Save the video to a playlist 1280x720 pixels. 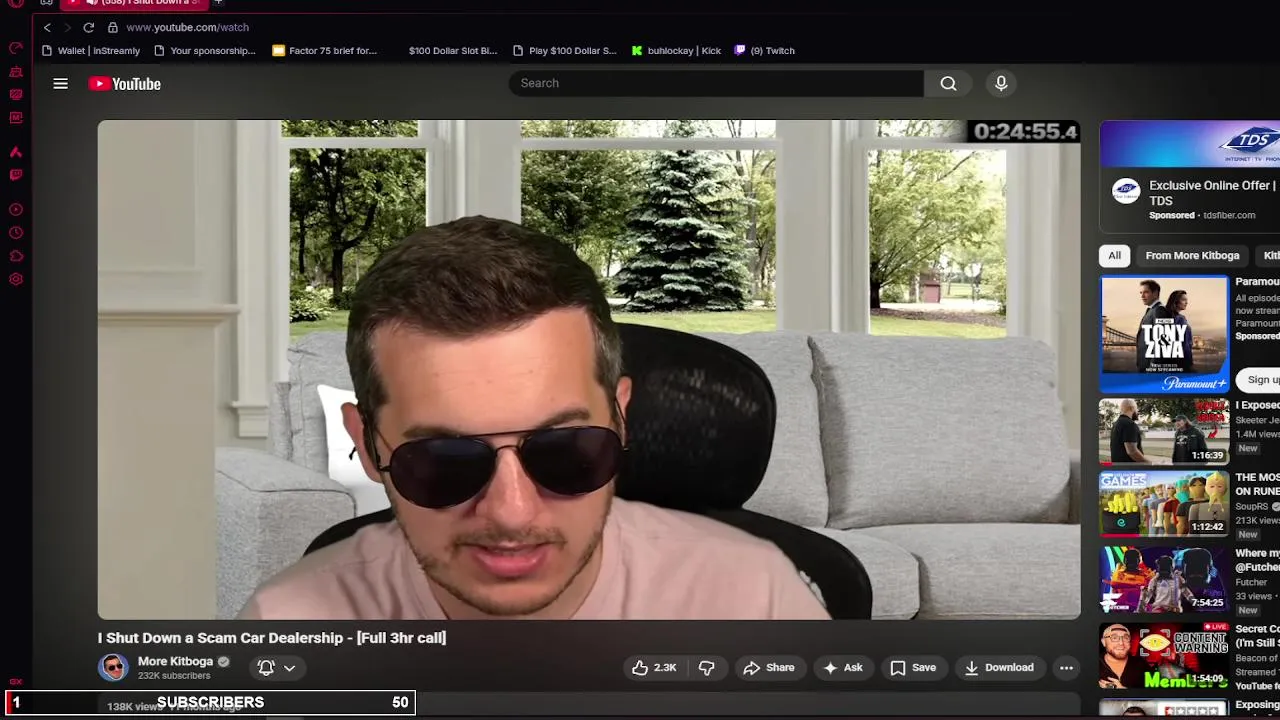(913, 668)
